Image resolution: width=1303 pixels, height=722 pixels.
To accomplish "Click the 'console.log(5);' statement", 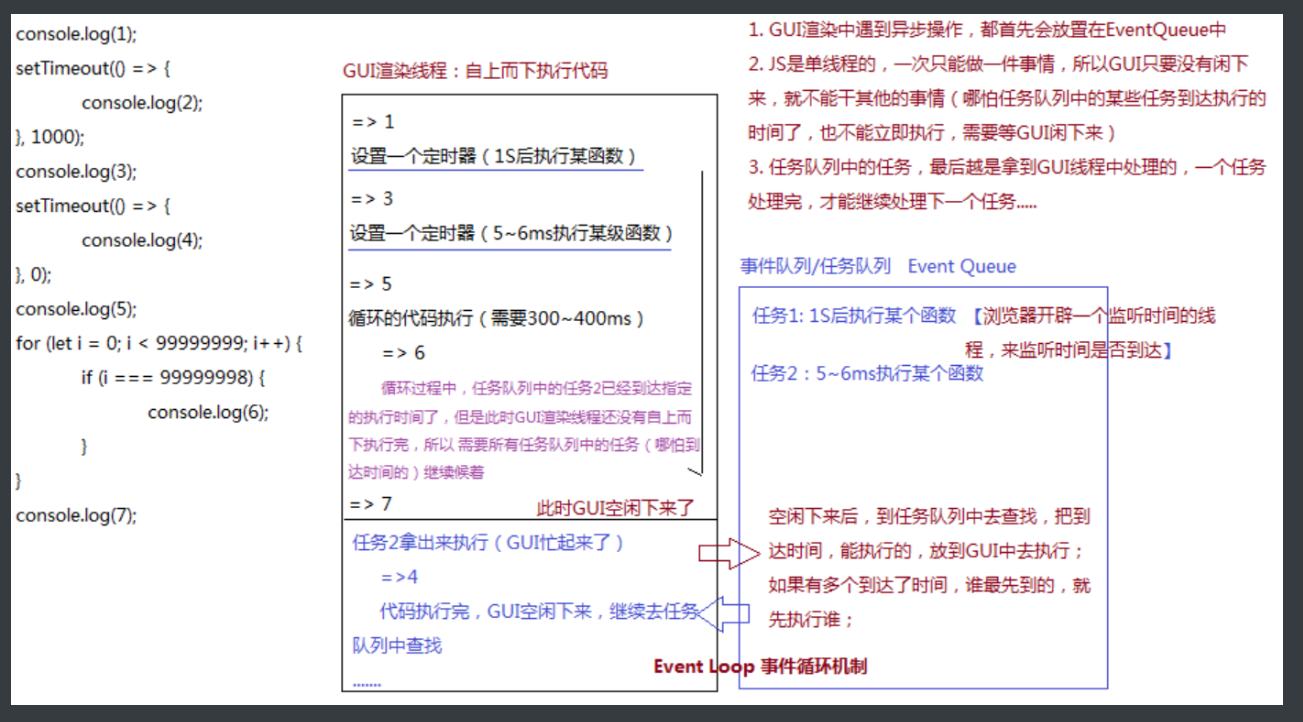I will pos(76,309).
